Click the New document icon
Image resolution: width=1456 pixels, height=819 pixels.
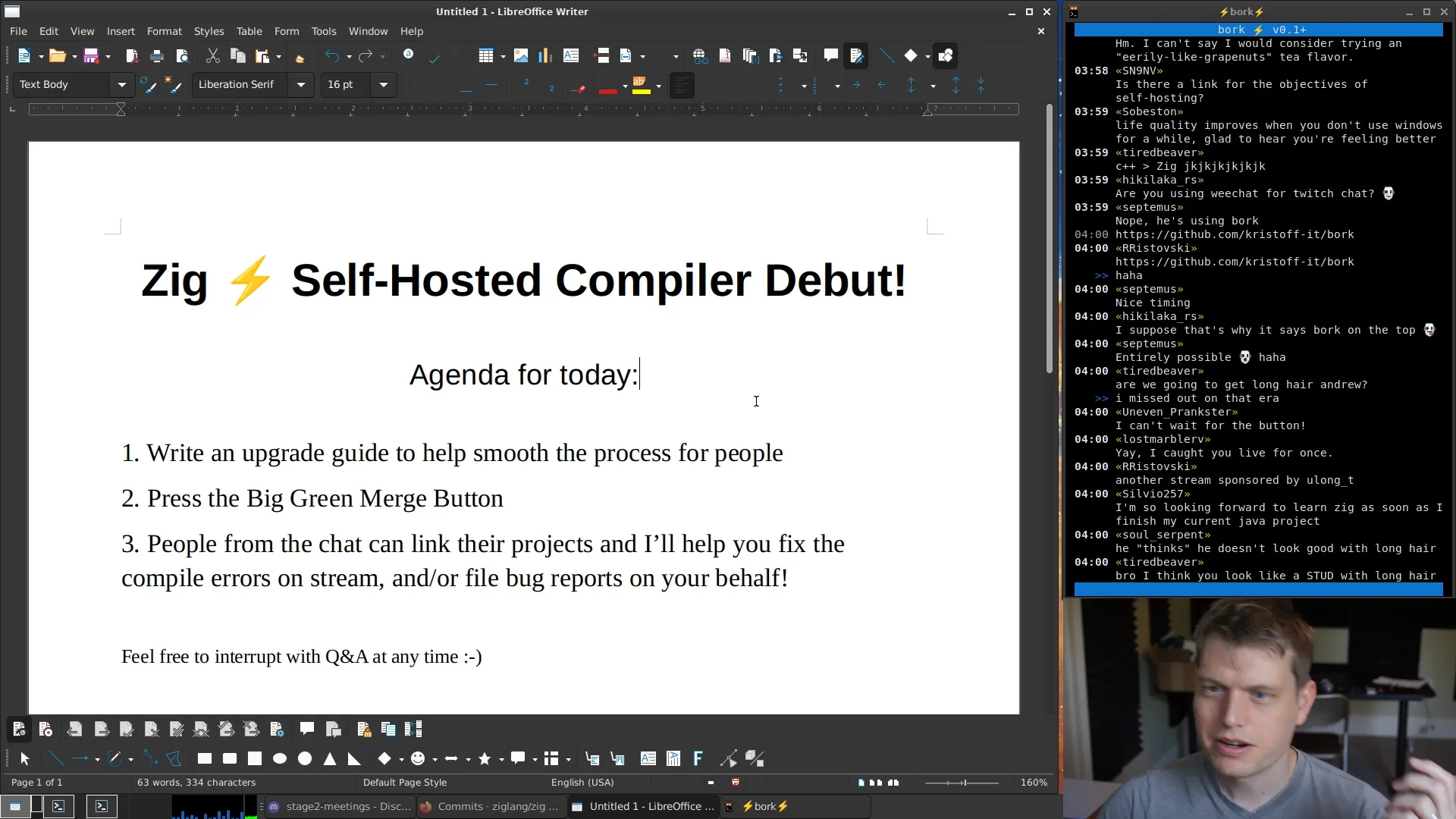click(x=24, y=56)
